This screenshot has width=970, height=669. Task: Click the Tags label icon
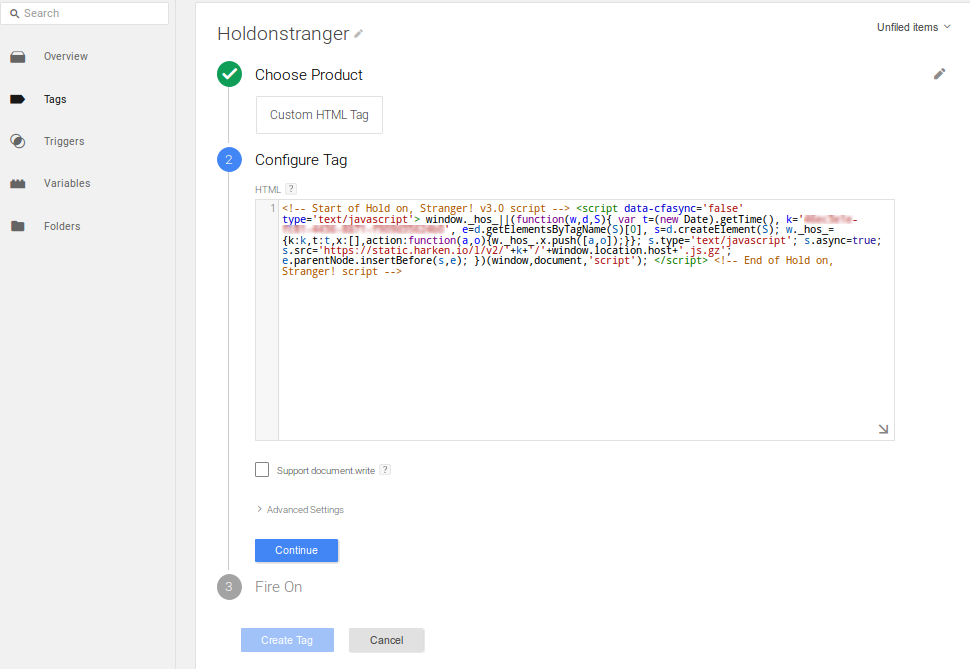pos(18,99)
